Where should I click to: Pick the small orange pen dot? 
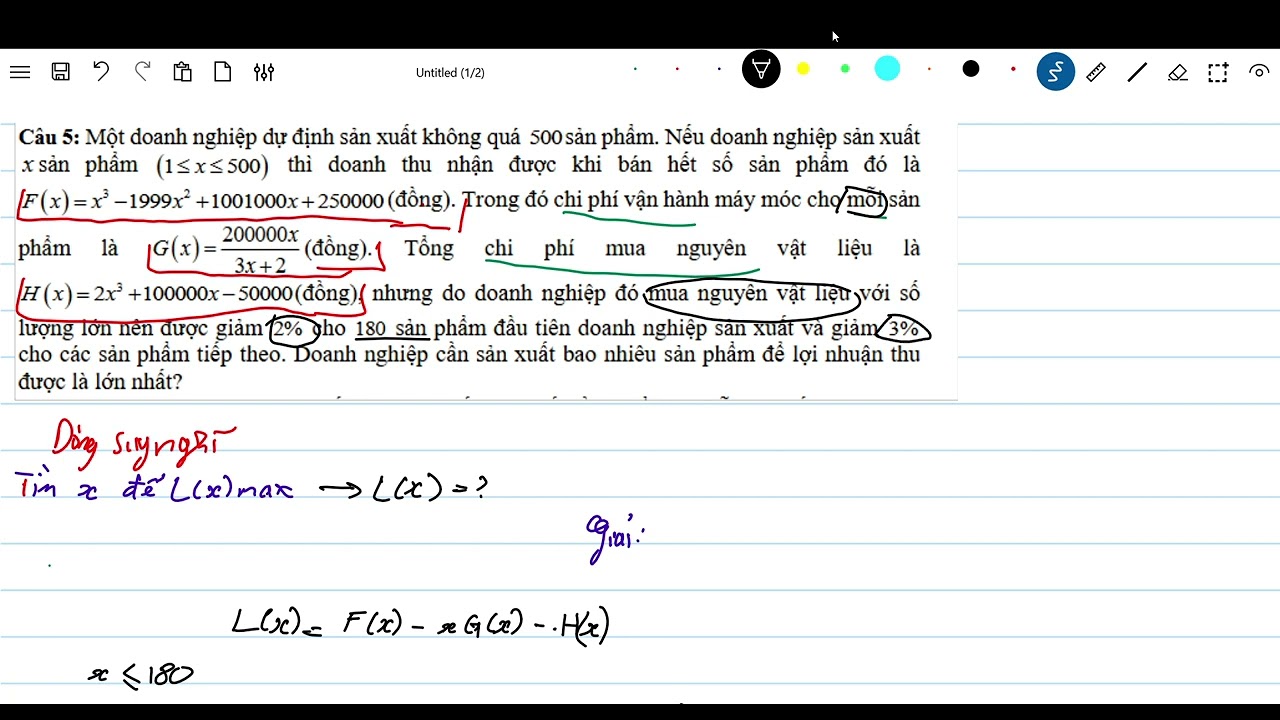929,69
